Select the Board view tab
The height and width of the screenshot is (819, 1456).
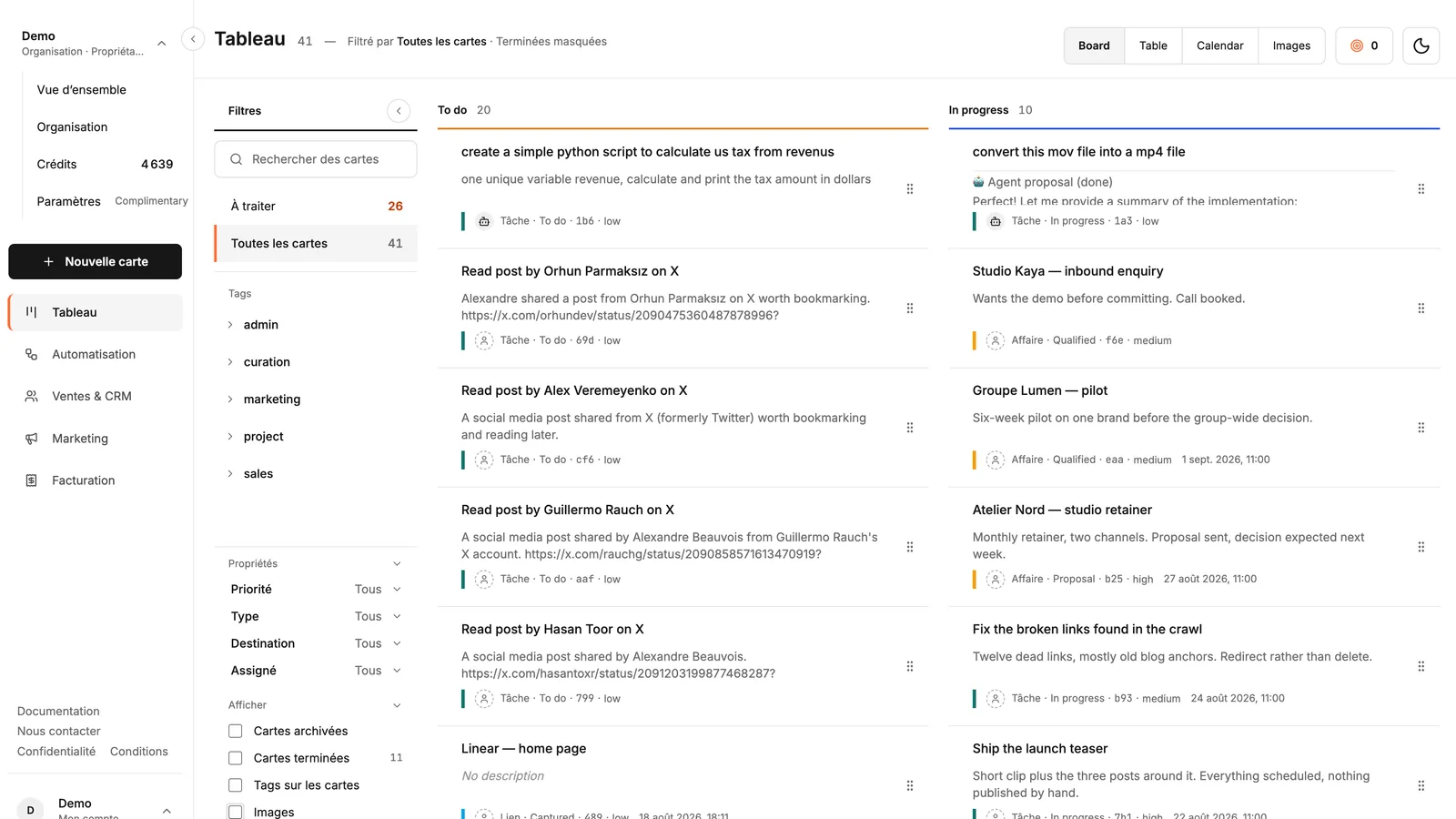(x=1094, y=45)
